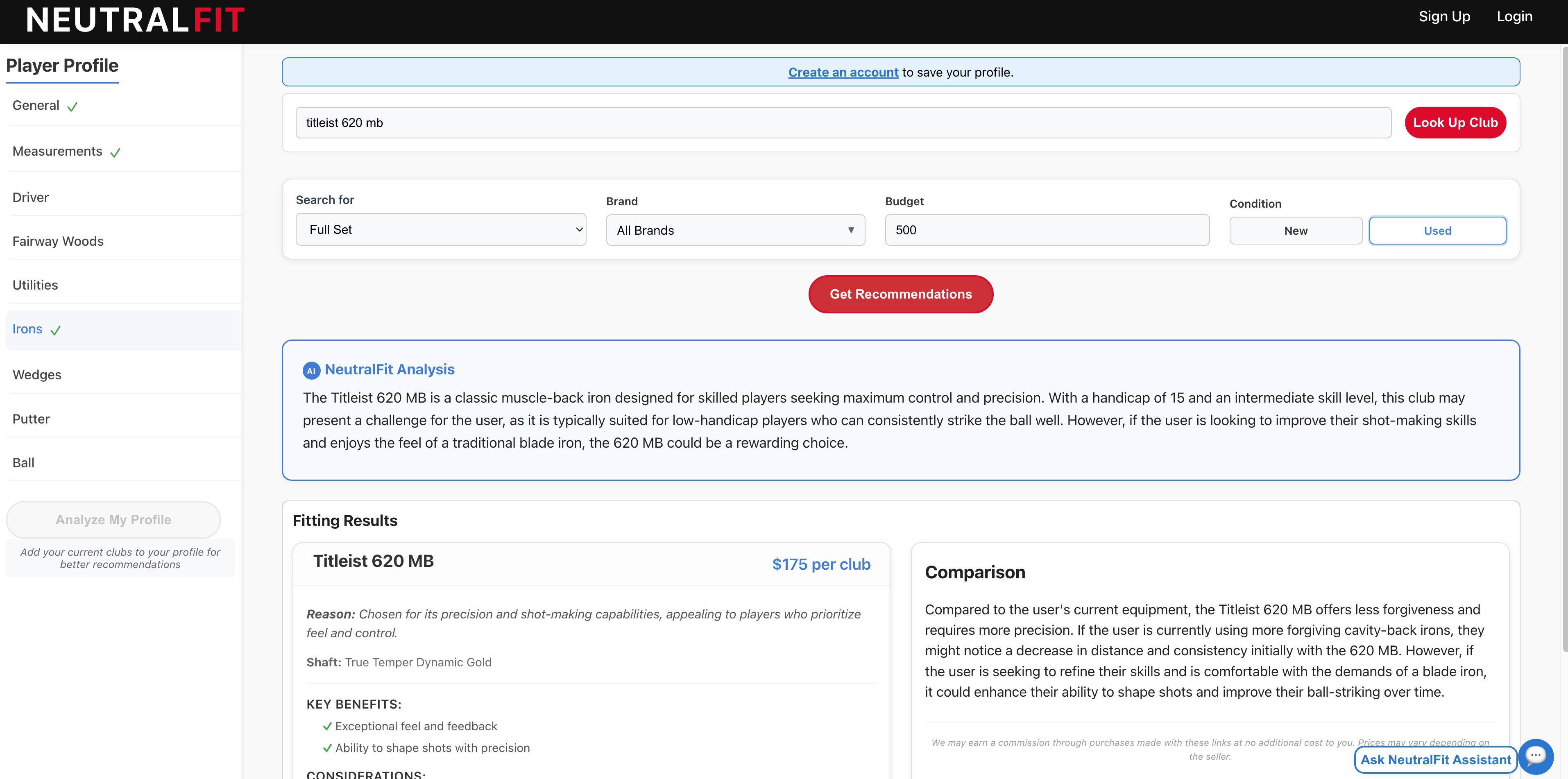Open the Driver profile section
Viewport: 1568px width, 779px height.
pos(30,197)
